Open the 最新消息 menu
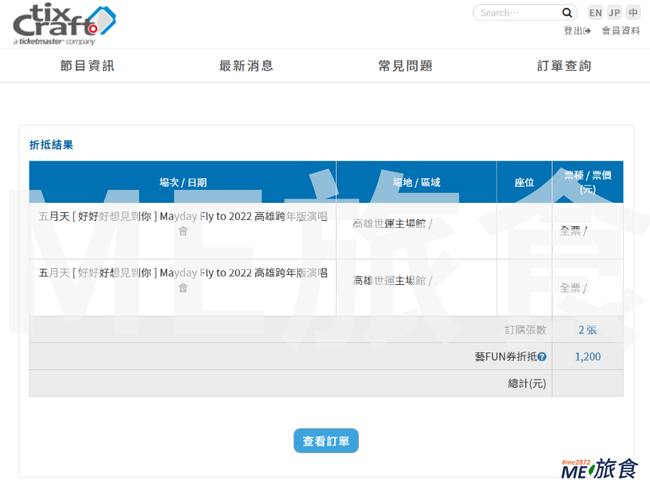Image resolution: width=650 pixels, height=488 pixels. point(246,66)
